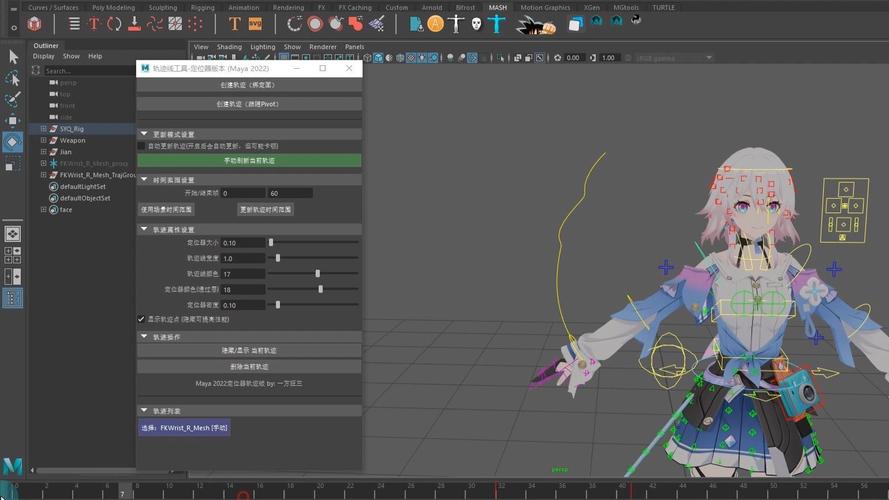
Task: Choose the Paint selection brush tool
Action: (12, 99)
